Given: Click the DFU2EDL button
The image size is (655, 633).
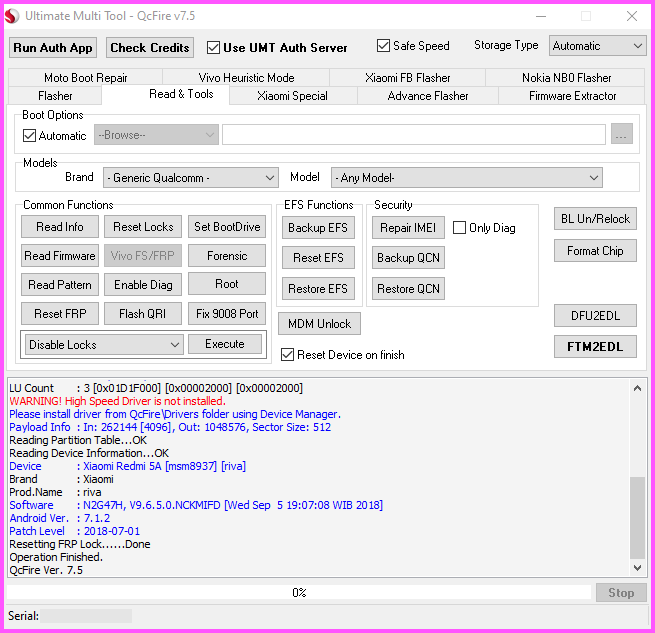Looking at the screenshot, I should [595, 315].
